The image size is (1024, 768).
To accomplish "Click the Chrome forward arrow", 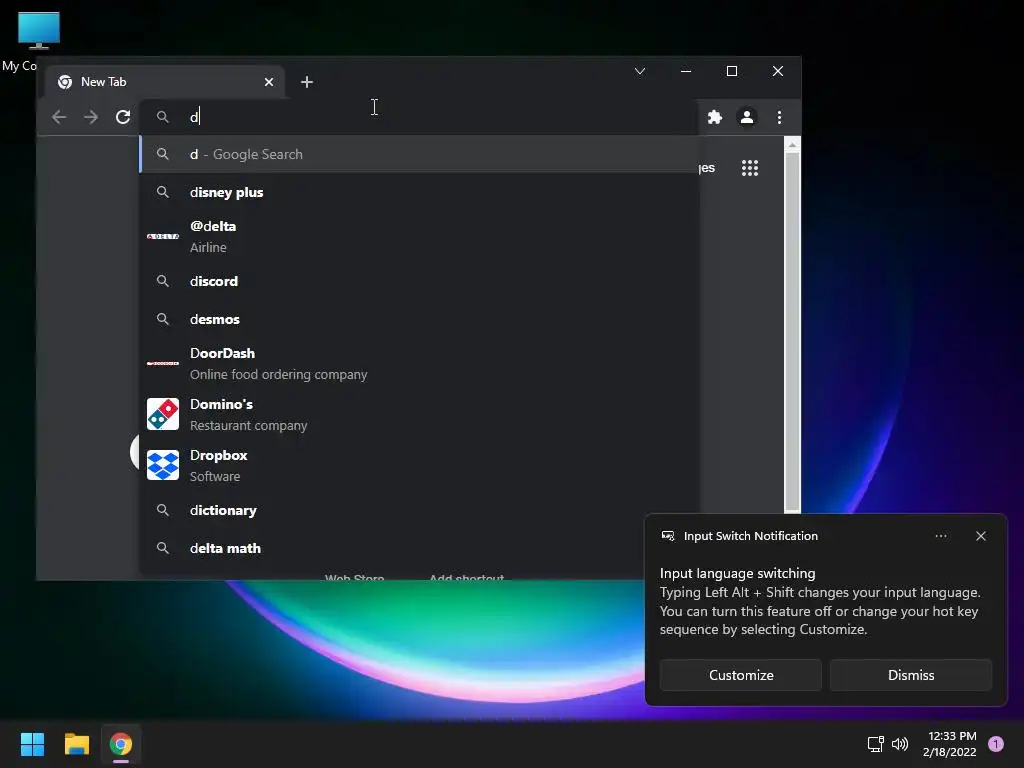I will point(91,117).
